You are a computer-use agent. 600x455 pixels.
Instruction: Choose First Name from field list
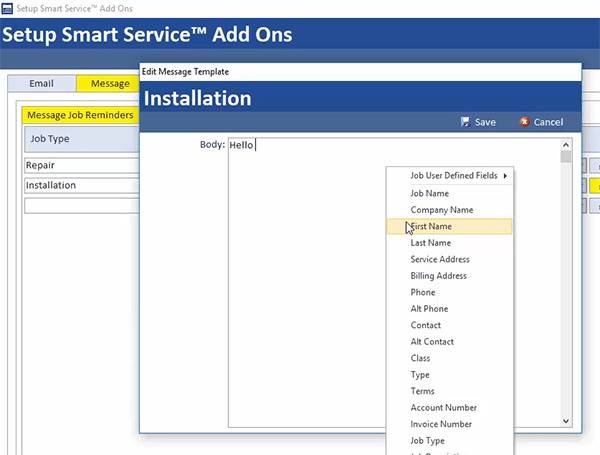[x=450, y=226]
